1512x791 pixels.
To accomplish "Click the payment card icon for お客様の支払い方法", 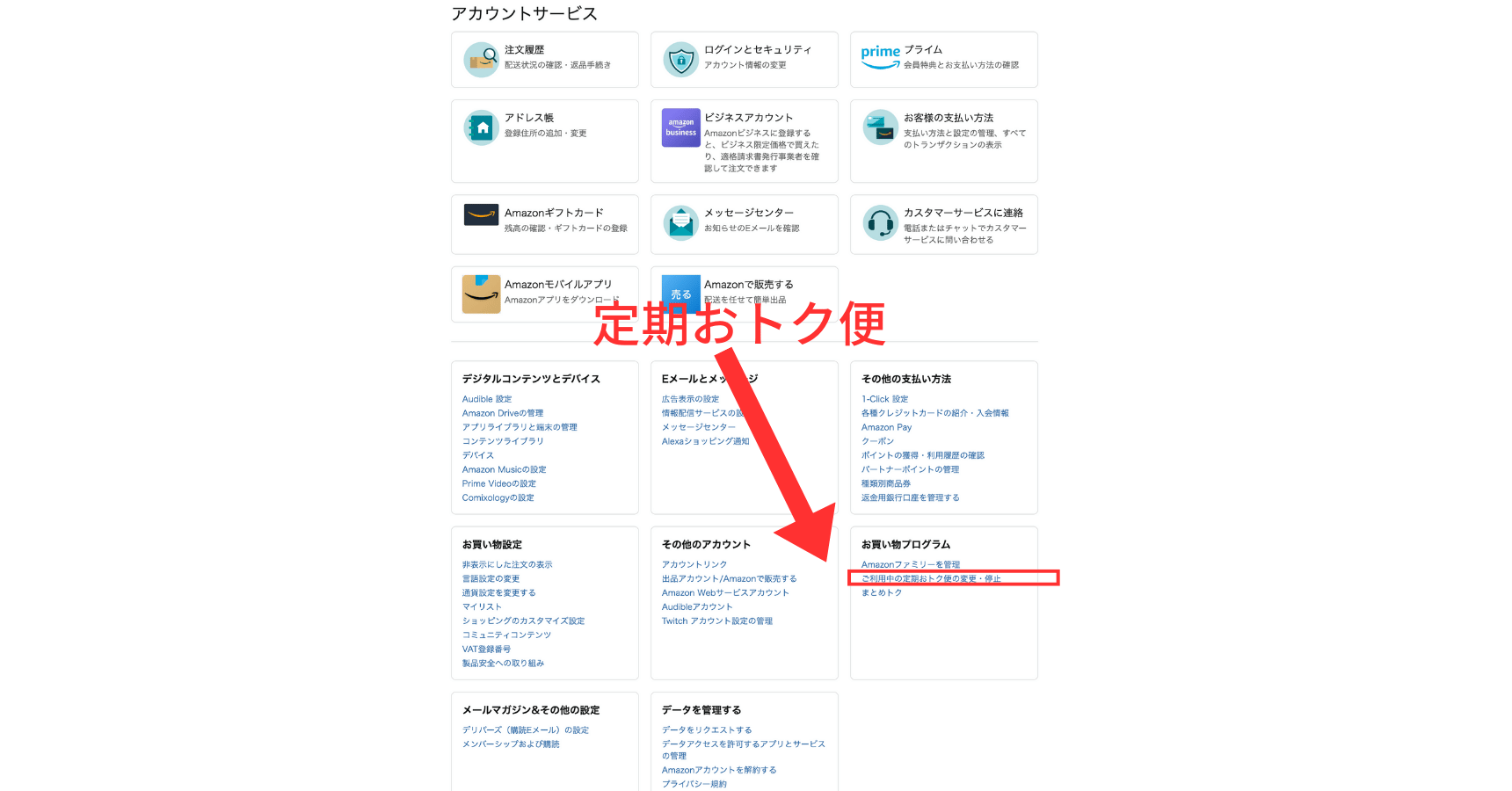I will pos(880,128).
